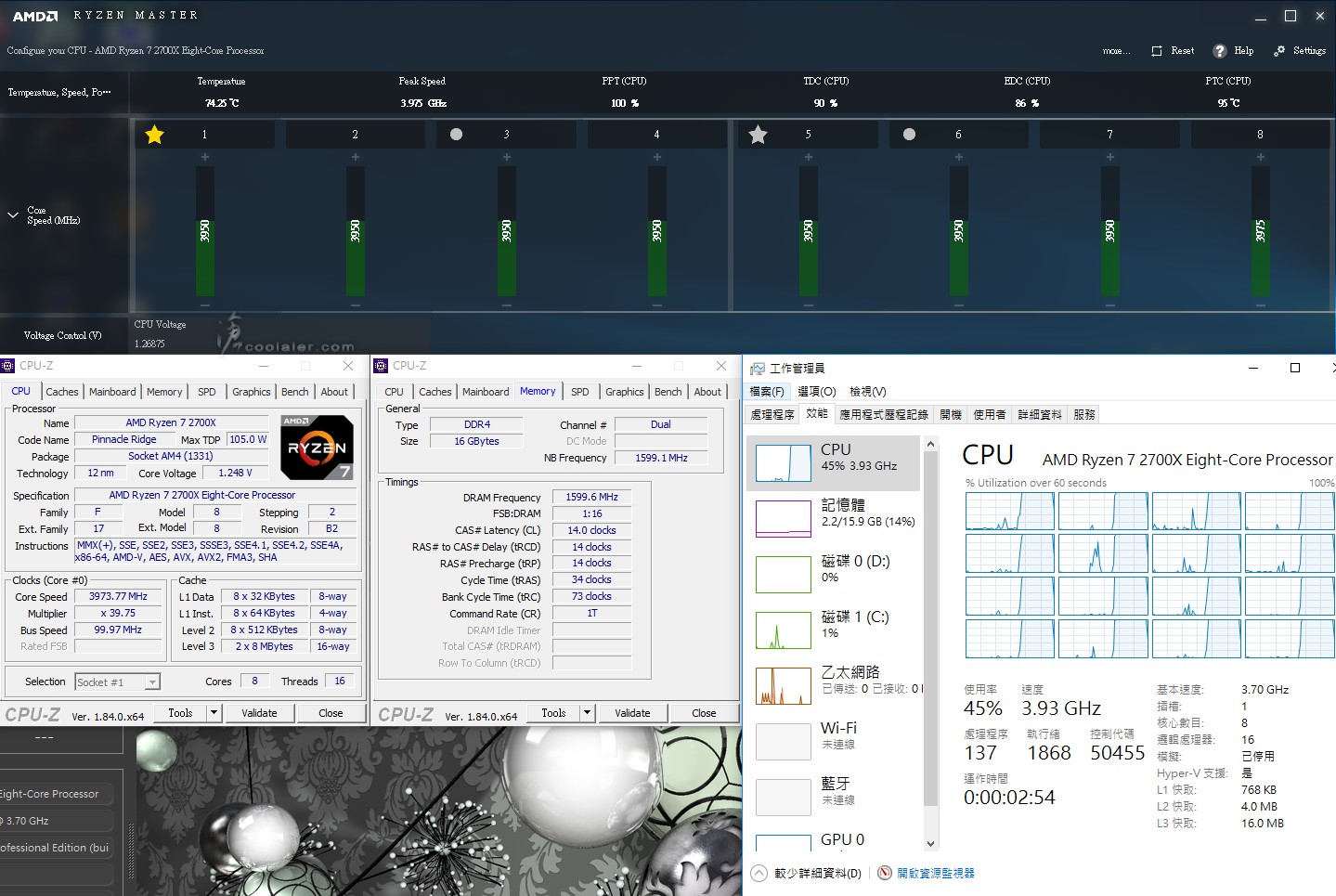
Task: Open Resource Monitor link
Action: coord(935,873)
